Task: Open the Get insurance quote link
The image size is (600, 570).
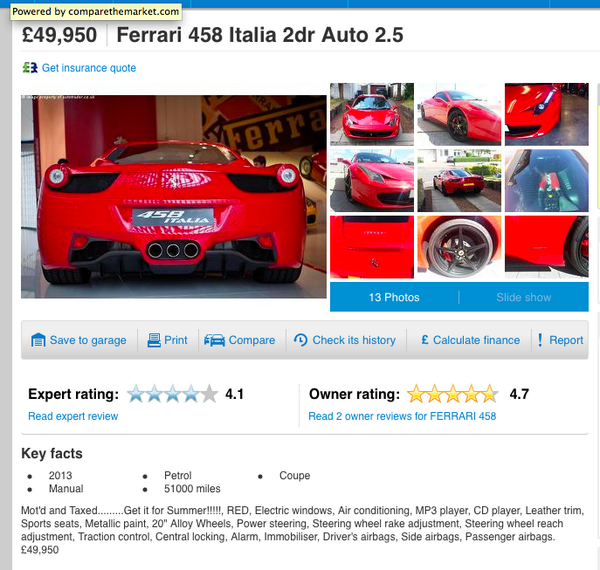Action: point(89,68)
